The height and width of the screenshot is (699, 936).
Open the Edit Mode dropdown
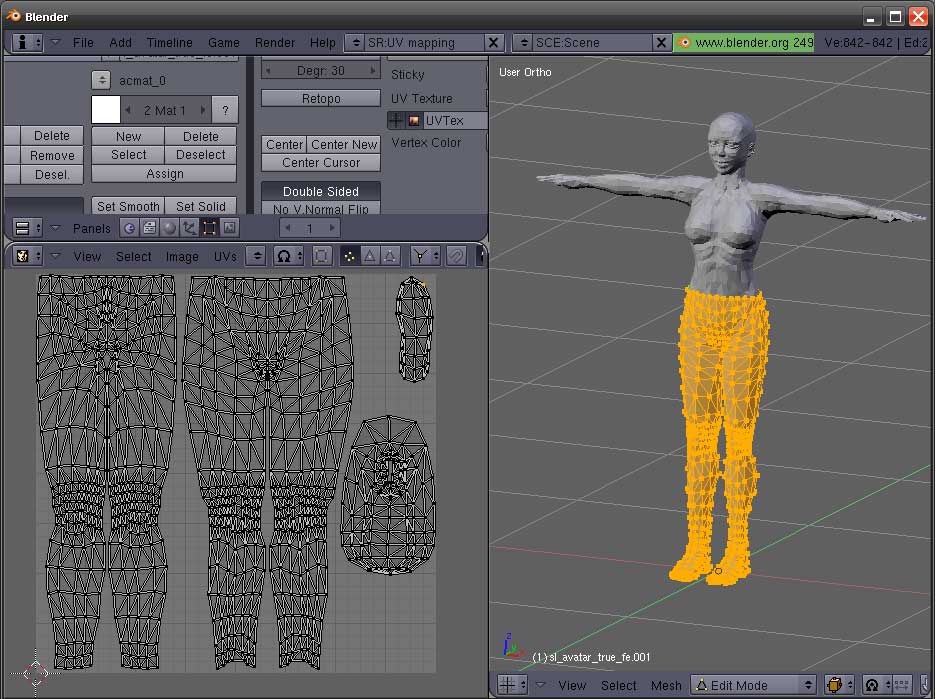(x=753, y=685)
